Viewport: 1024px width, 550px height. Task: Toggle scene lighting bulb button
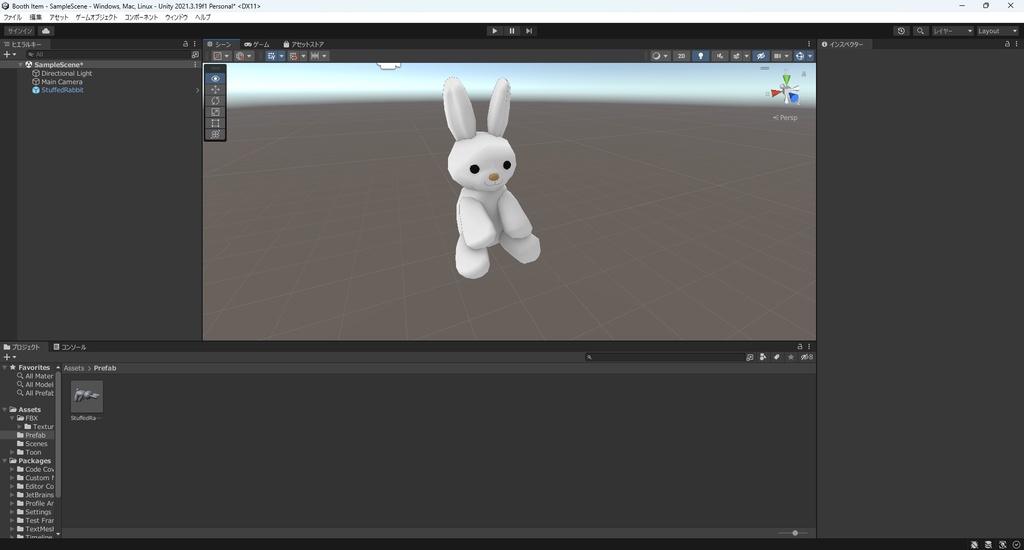(x=700, y=56)
